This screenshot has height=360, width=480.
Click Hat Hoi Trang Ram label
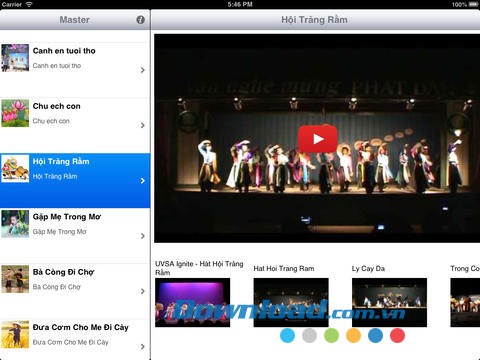tap(284, 269)
